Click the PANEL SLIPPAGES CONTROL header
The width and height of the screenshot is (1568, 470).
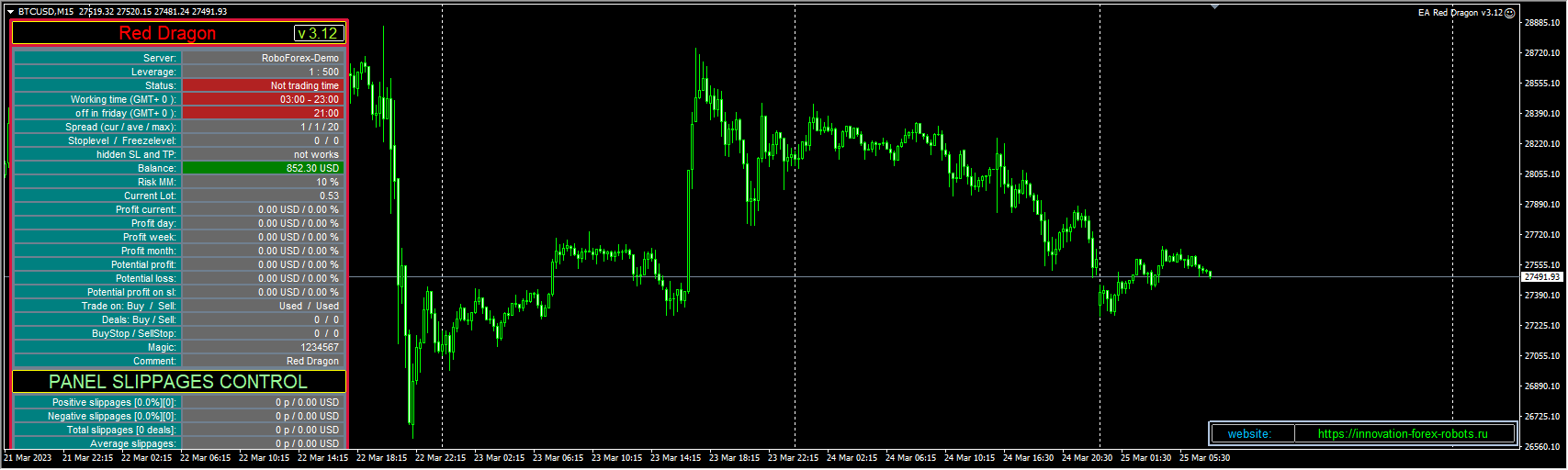pos(178,381)
